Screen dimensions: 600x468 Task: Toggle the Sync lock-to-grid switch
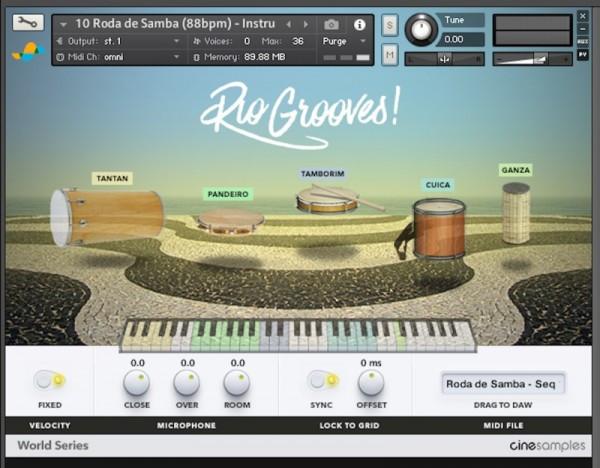pyautogui.click(x=323, y=380)
